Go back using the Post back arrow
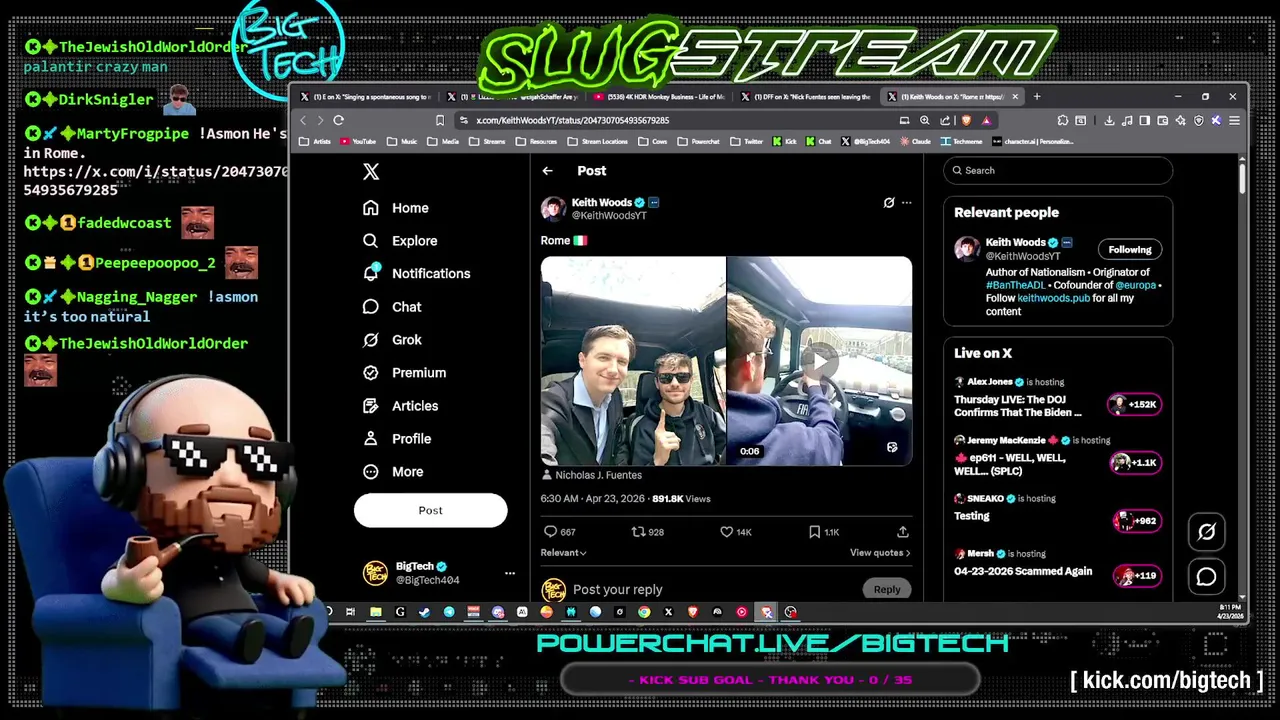The height and width of the screenshot is (720, 1280). (547, 171)
